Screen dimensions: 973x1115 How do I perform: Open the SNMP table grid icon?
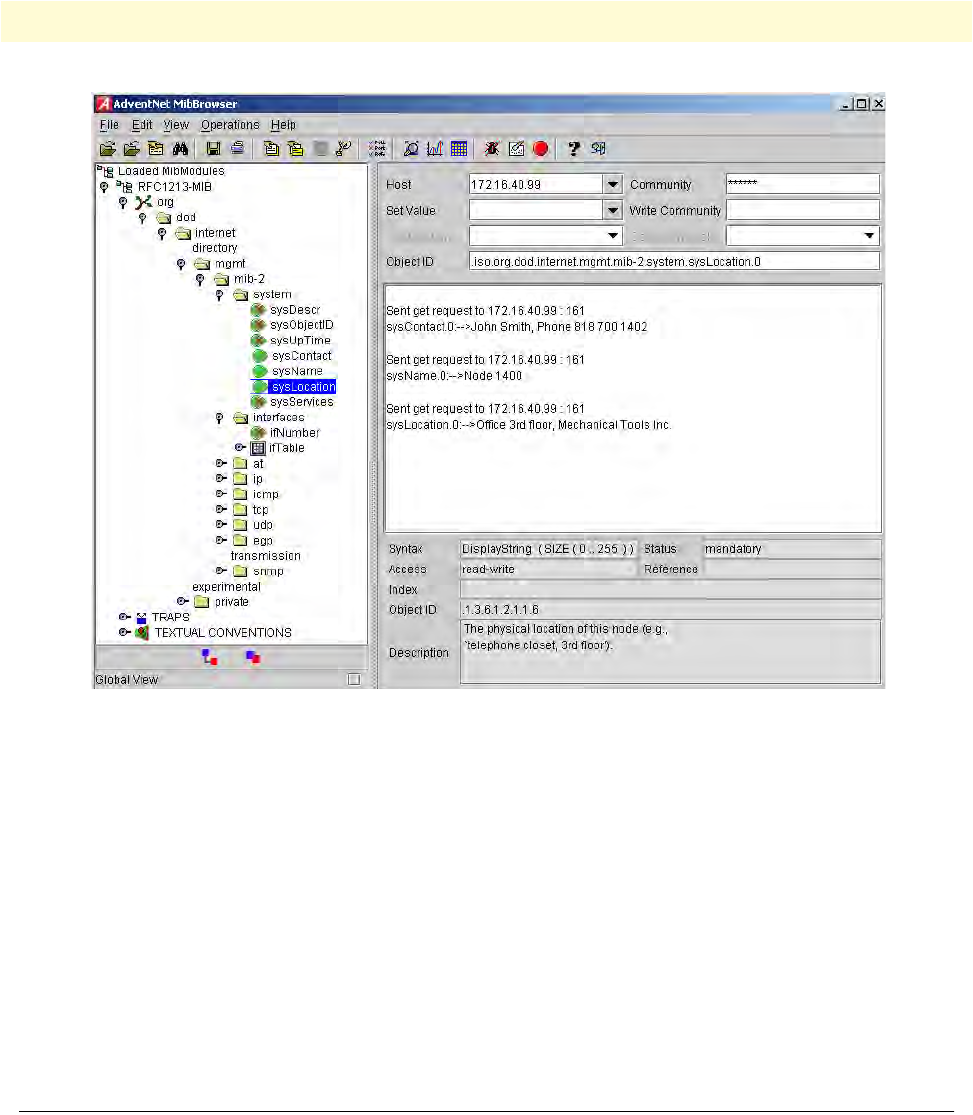tap(459, 149)
